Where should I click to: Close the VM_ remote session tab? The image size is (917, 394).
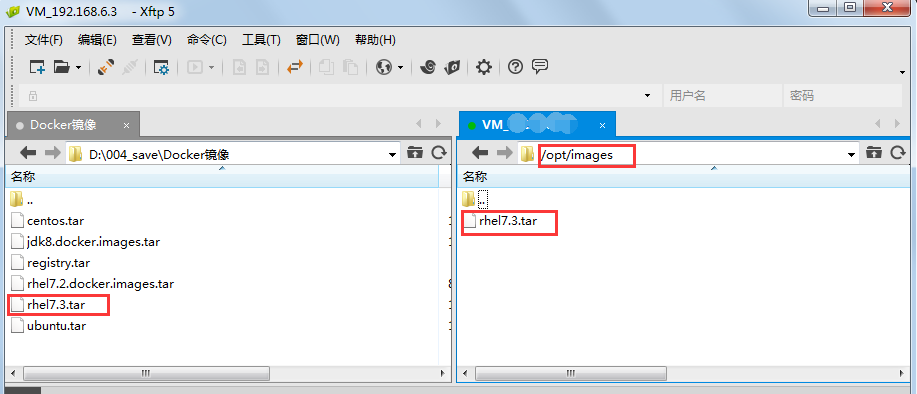603,126
